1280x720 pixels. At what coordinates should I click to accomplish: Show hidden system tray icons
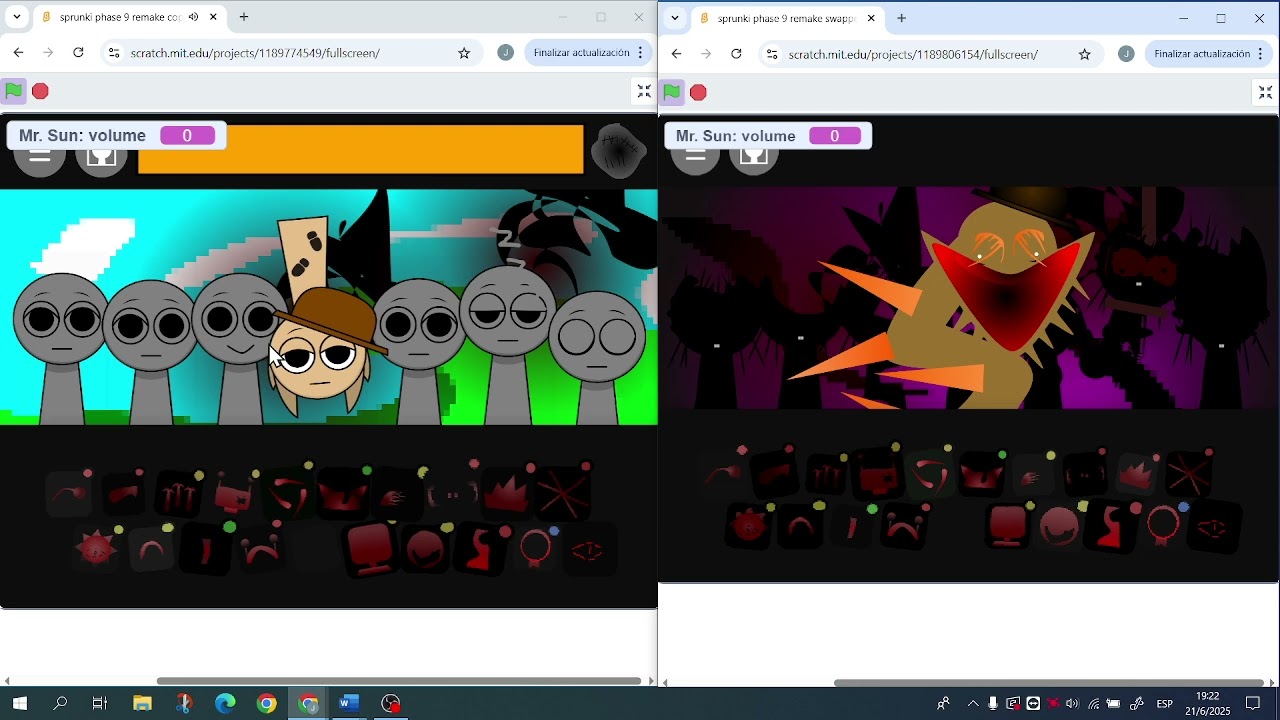[973, 704]
